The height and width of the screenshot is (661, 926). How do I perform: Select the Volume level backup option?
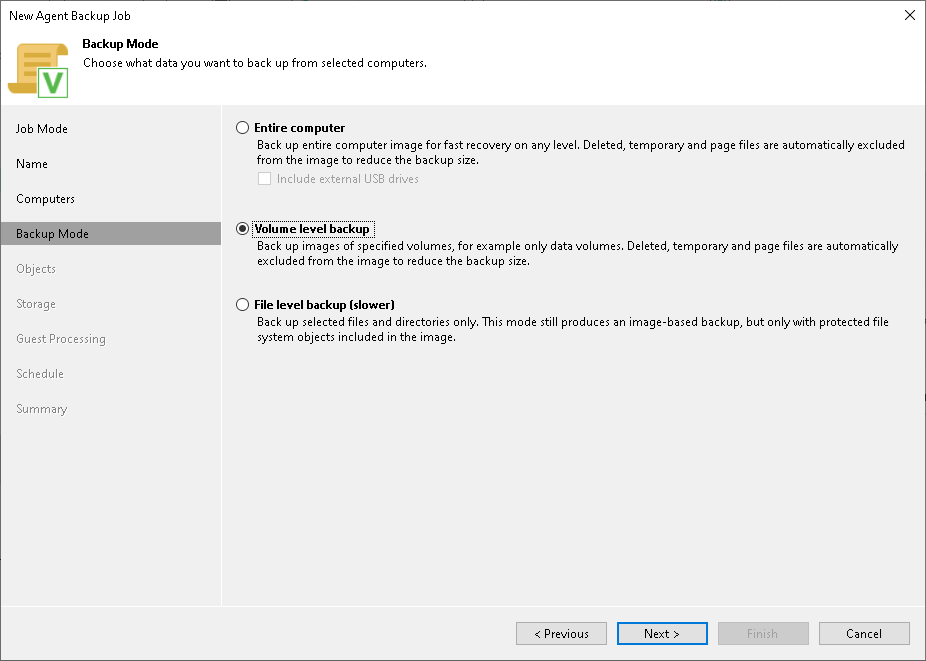[x=241, y=228]
